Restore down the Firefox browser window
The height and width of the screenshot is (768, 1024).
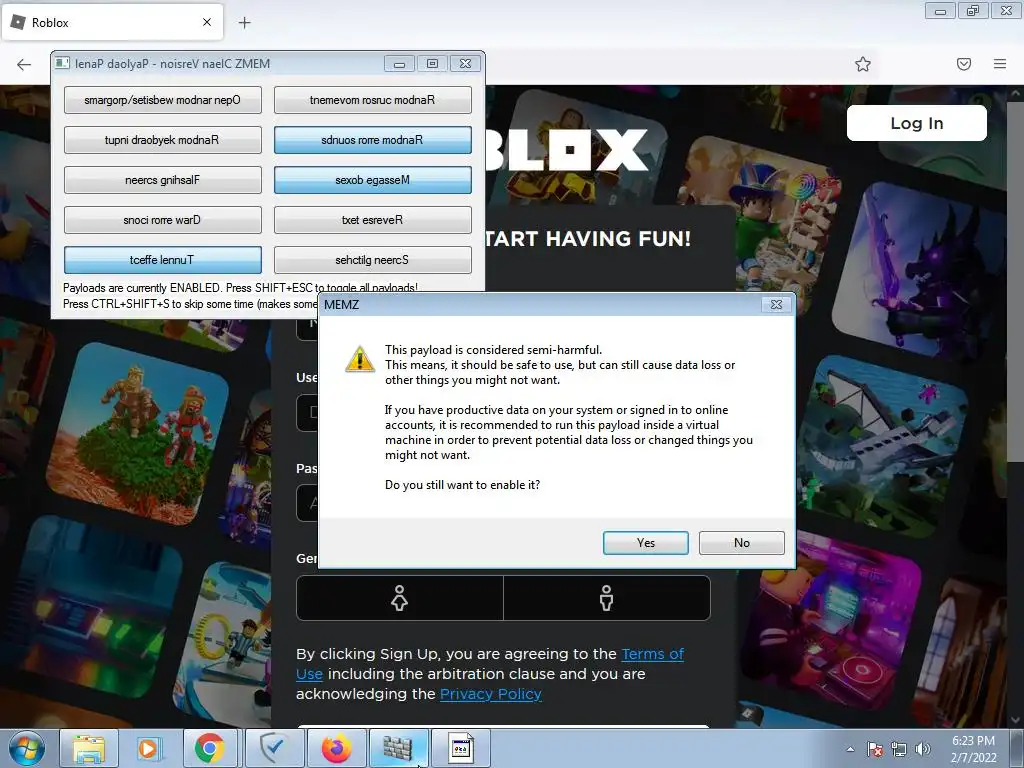(973, 11)
